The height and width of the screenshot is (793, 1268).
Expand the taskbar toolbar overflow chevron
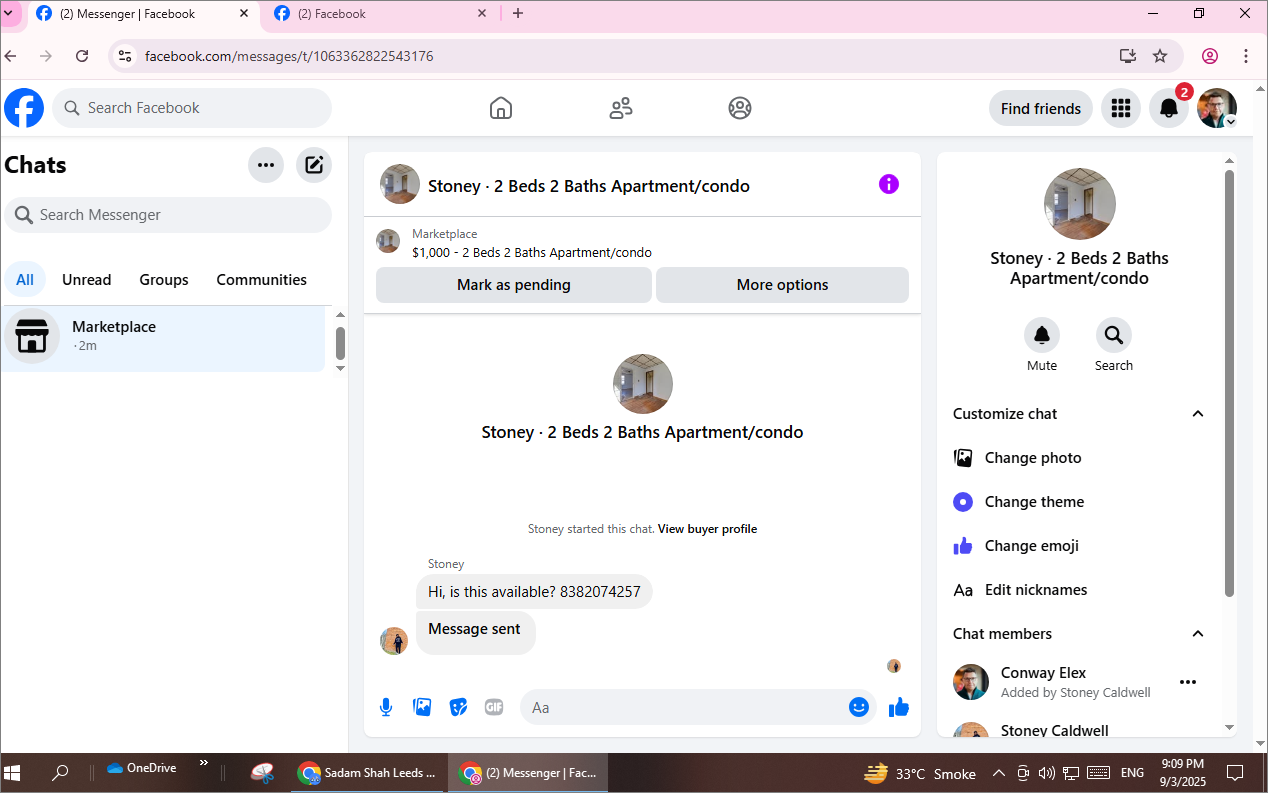coord(204,763)
